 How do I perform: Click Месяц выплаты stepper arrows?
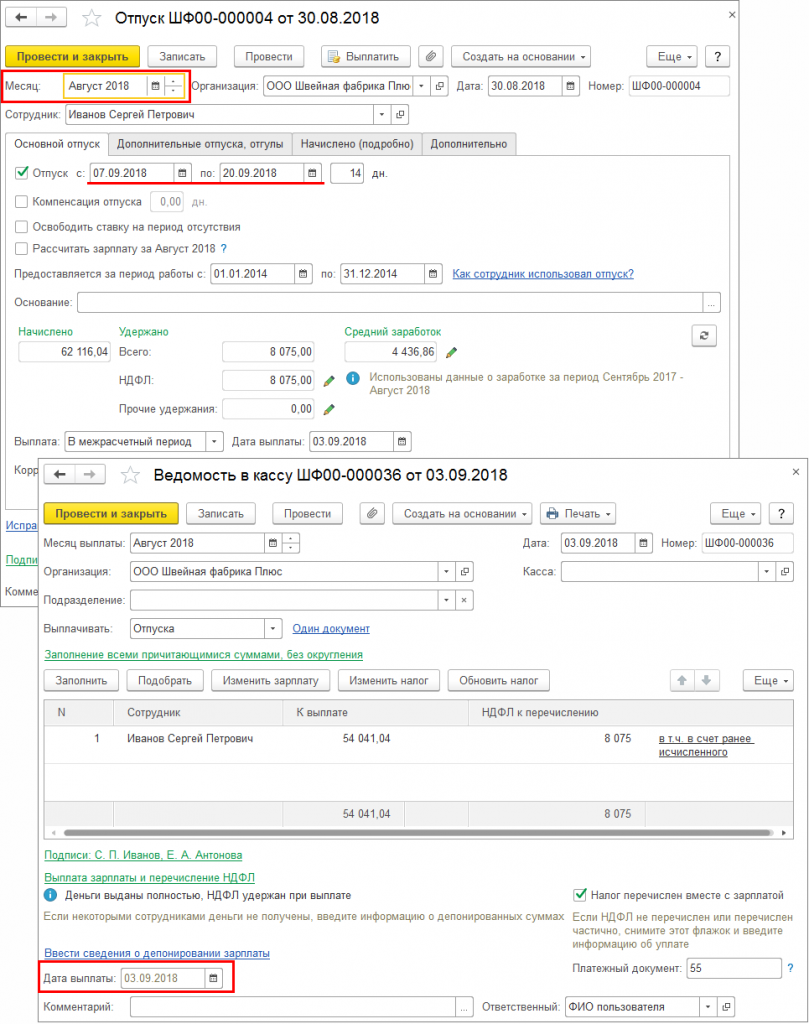pyautogui.click(x=291, y=543)
